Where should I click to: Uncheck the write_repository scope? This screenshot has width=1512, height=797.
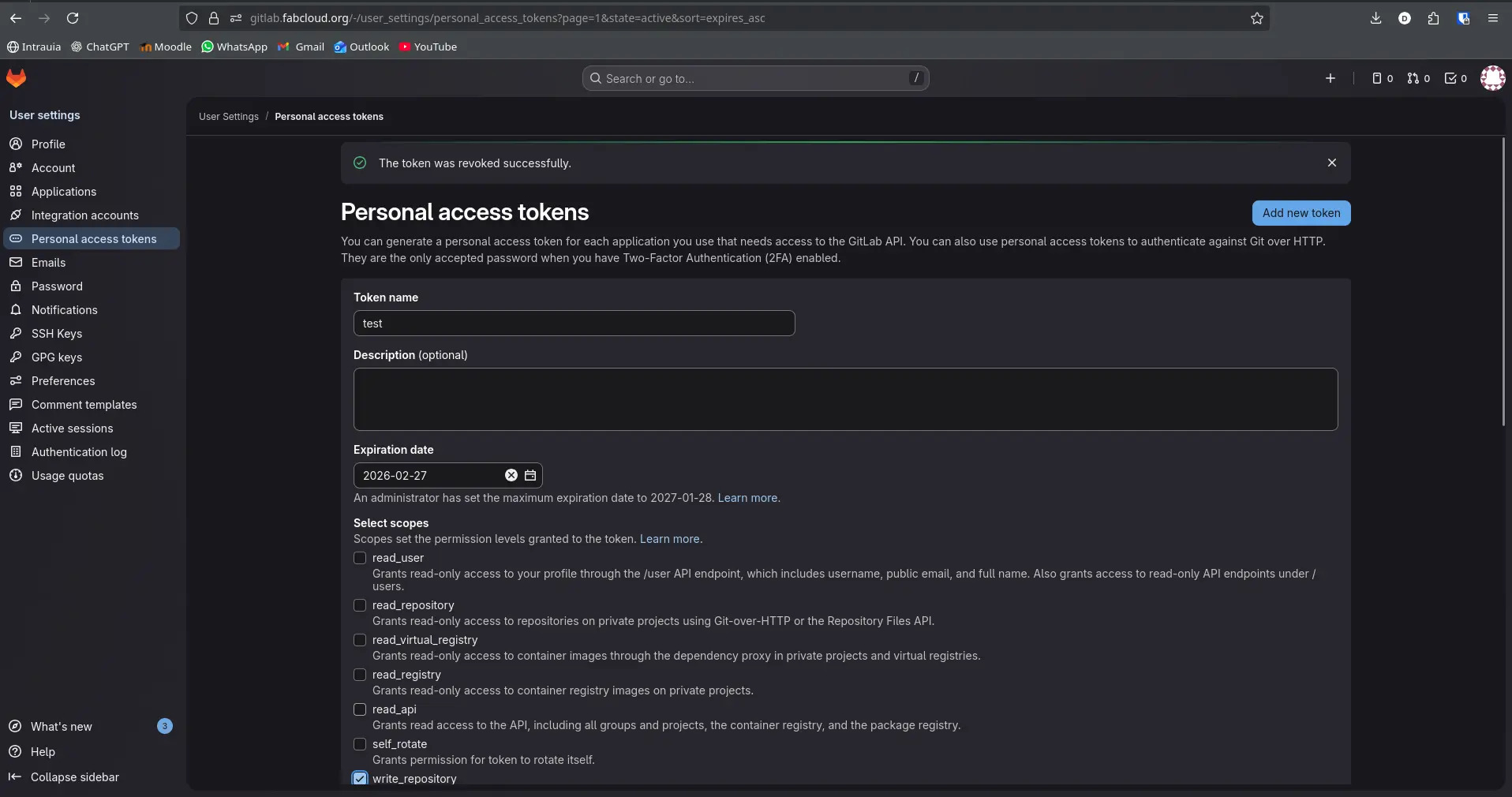coord(360,778)
